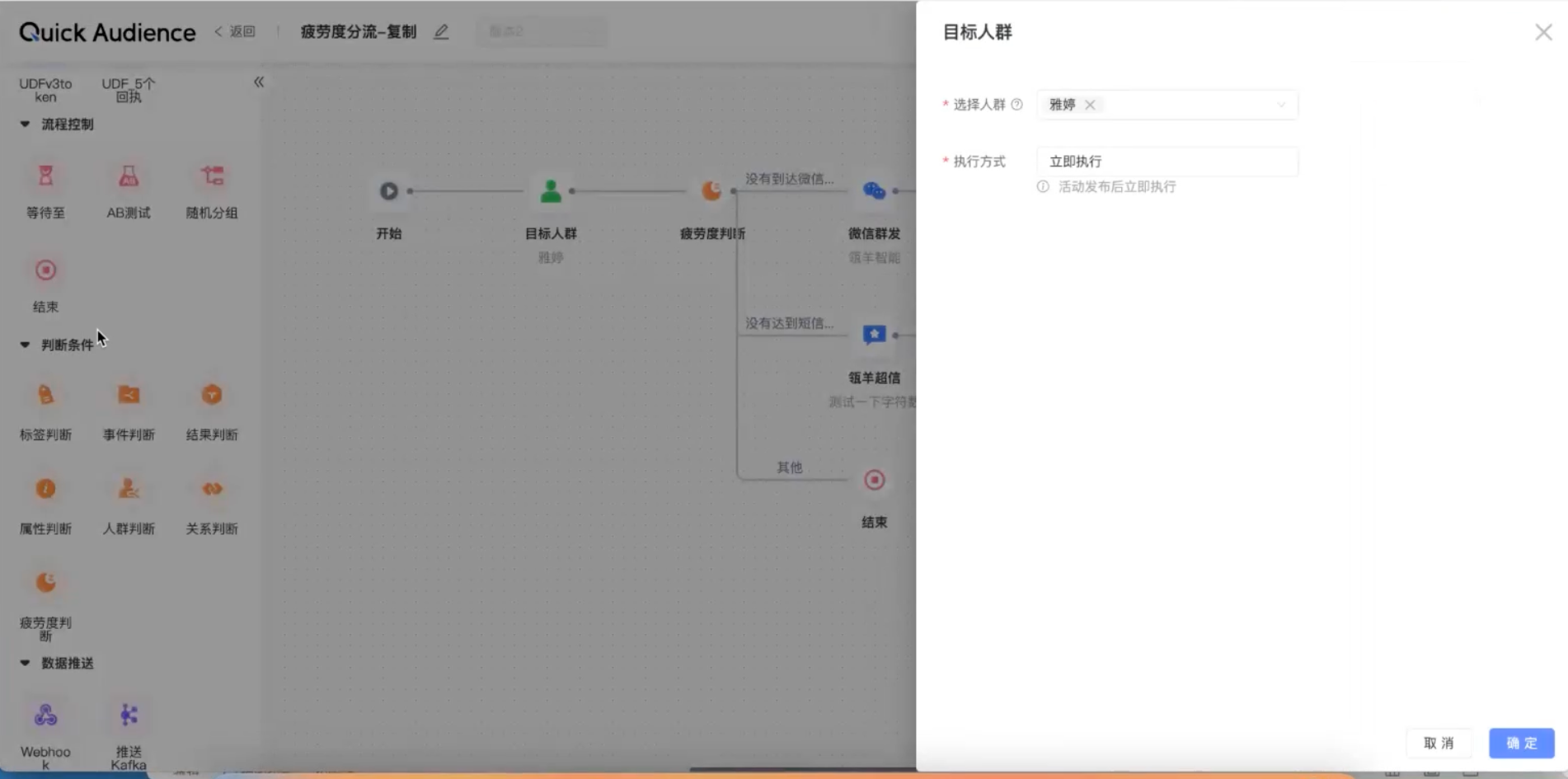This screenshot has width=1568, height=779.
Task: Open the 执行方式 execution mode field
Action: pos(1167,162)
